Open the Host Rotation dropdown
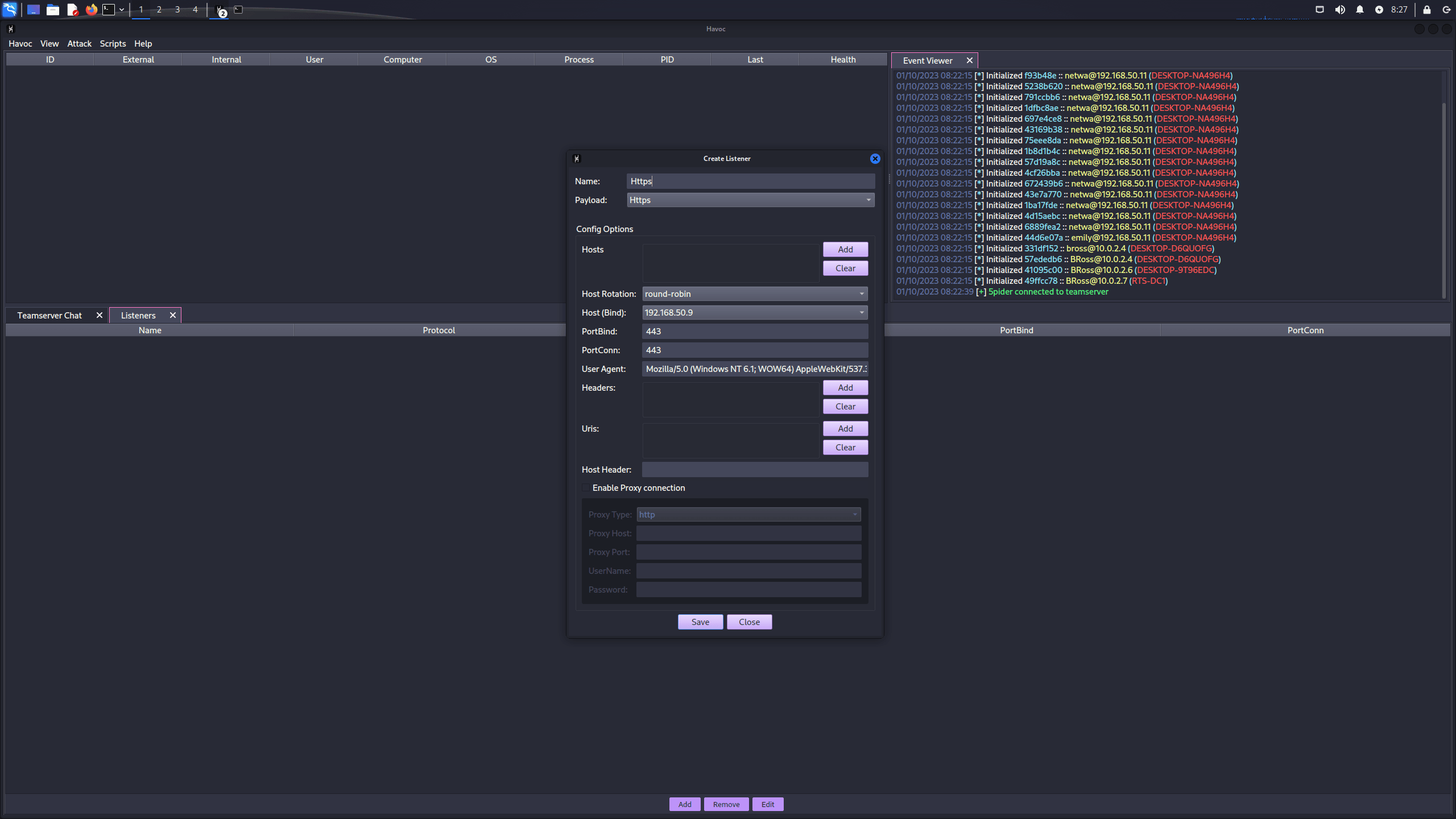 tap(755, 293)
